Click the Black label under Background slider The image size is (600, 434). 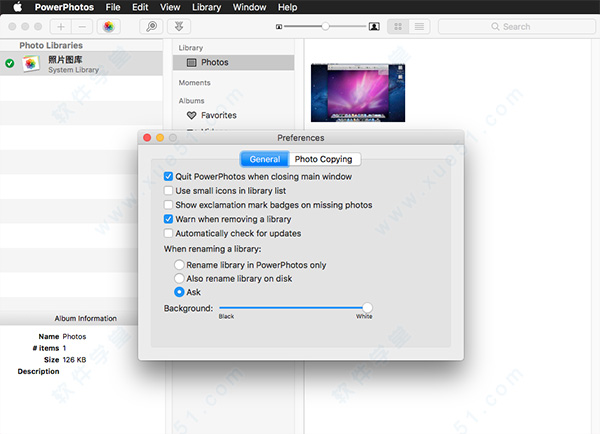point(226,317)
